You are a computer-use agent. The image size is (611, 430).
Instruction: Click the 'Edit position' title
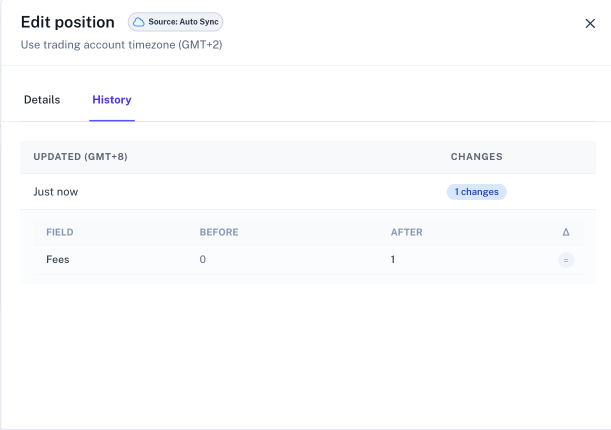[x=68, y=22]
